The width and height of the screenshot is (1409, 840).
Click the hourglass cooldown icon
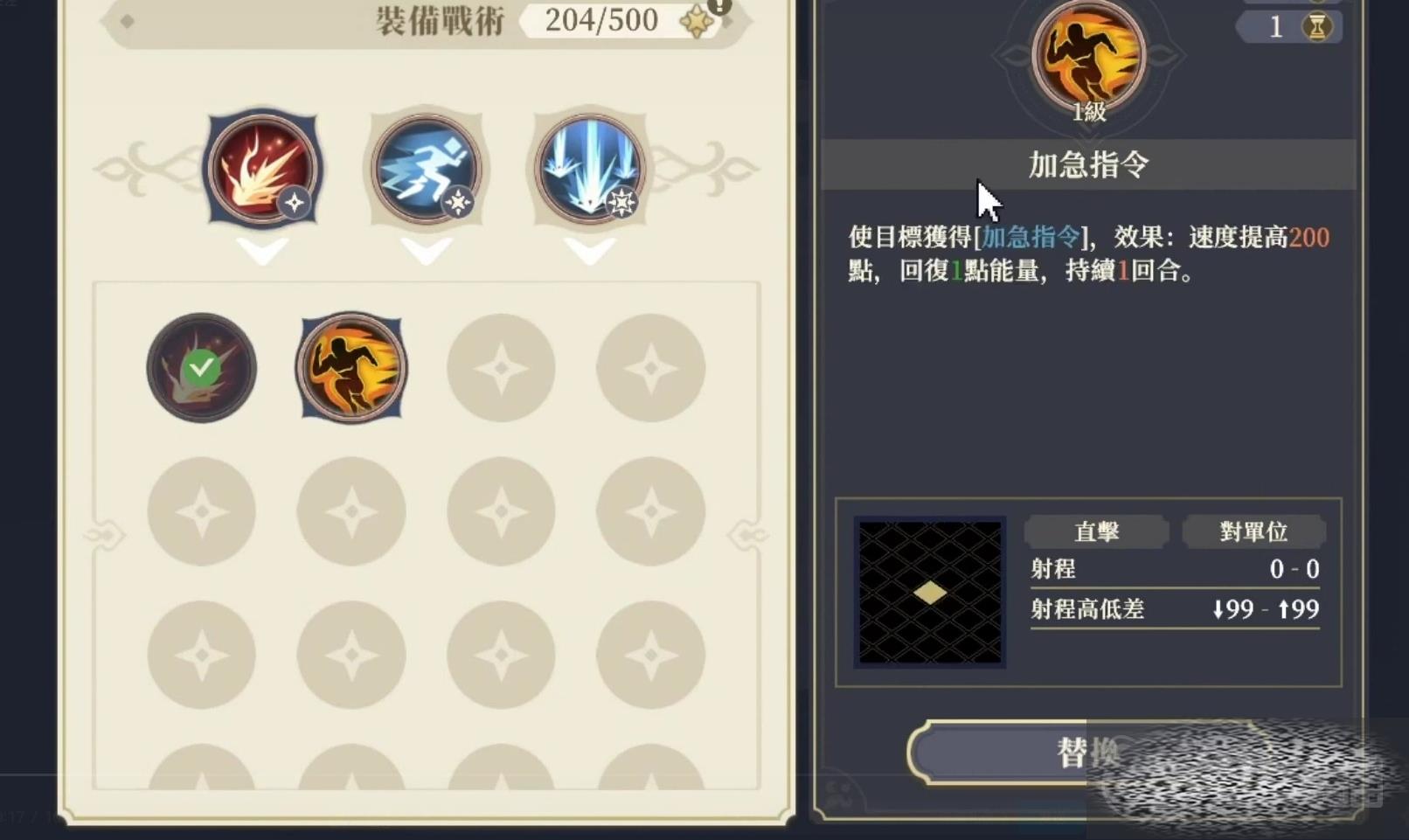tap(1317, 27)
